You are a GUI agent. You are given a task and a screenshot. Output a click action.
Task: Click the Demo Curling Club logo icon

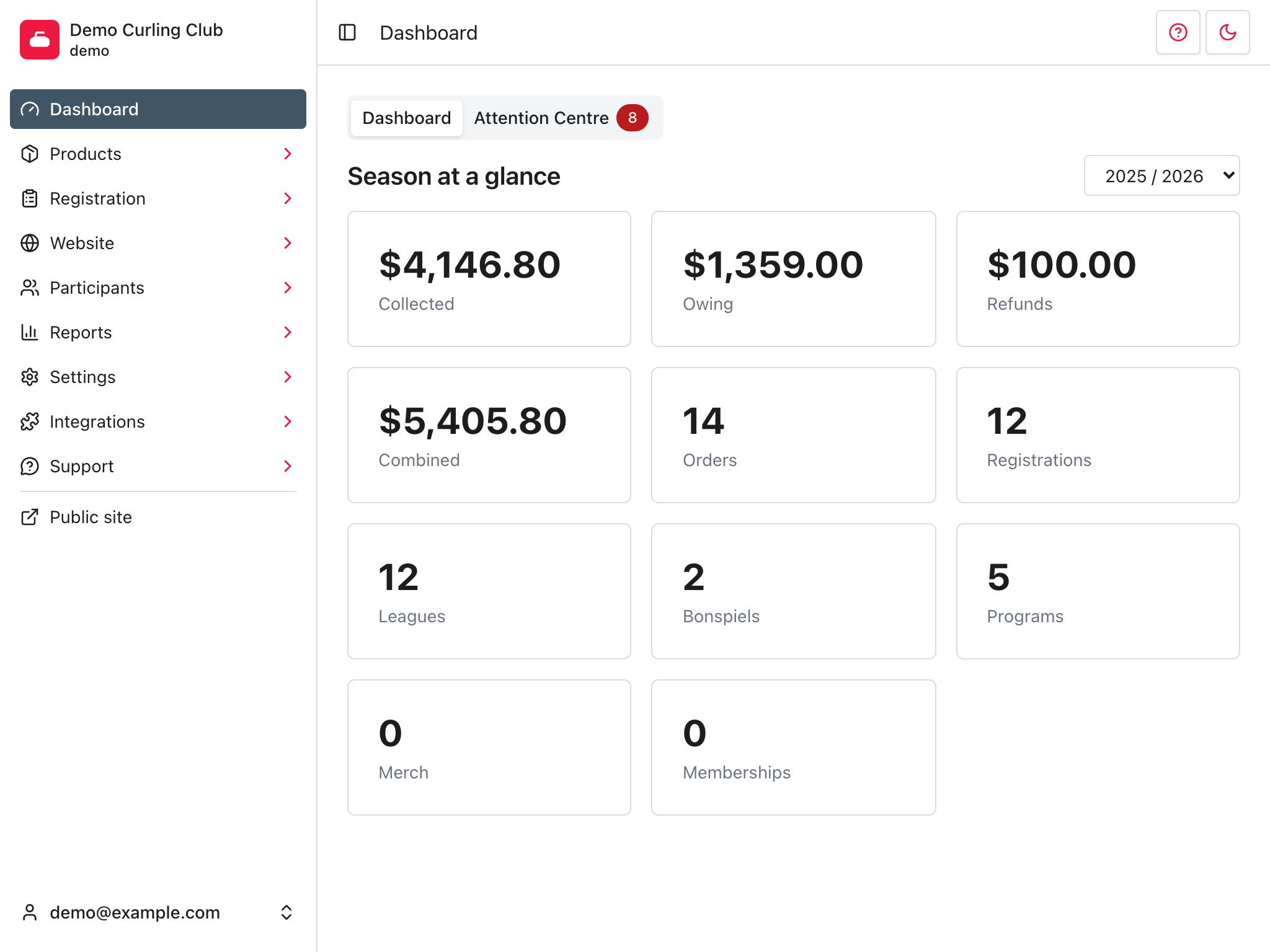point(40,40)
